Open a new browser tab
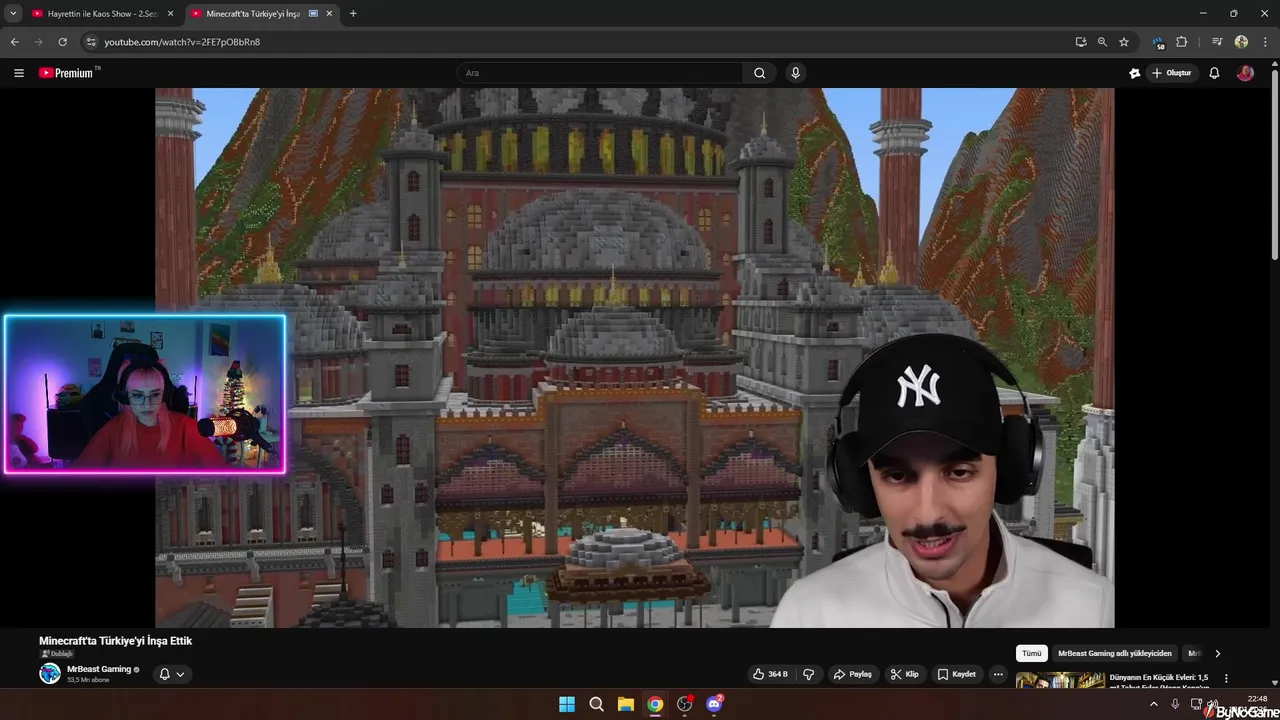 [x=353, y=14]
